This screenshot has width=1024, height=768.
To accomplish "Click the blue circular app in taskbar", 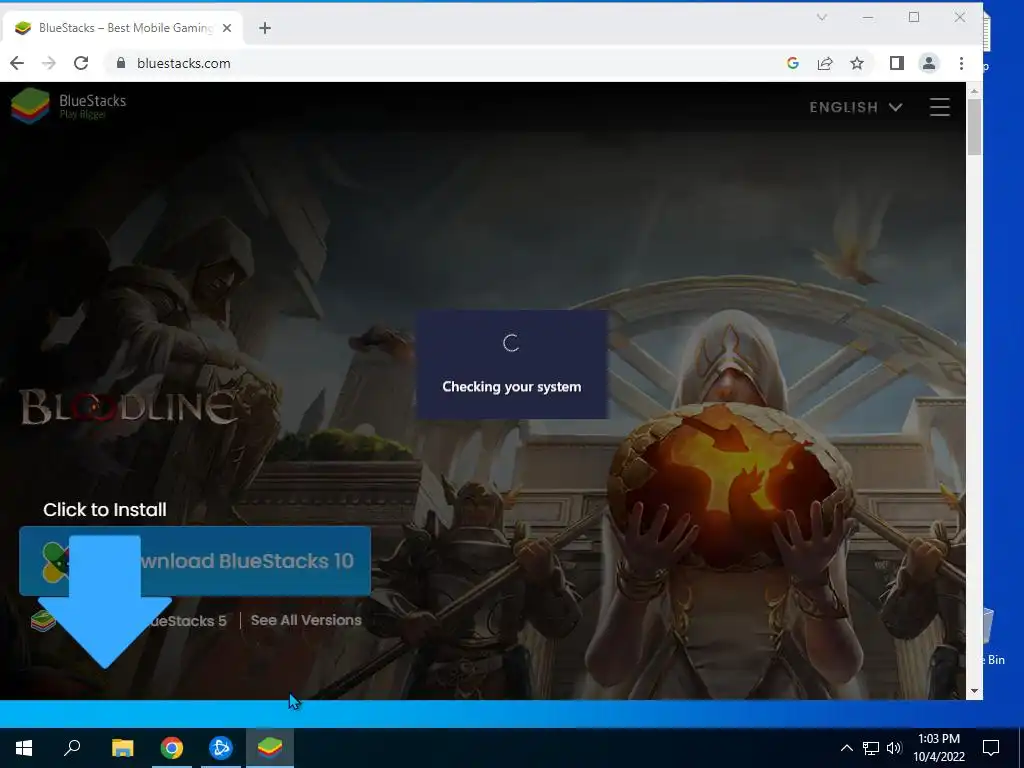I will coord(221,748).
